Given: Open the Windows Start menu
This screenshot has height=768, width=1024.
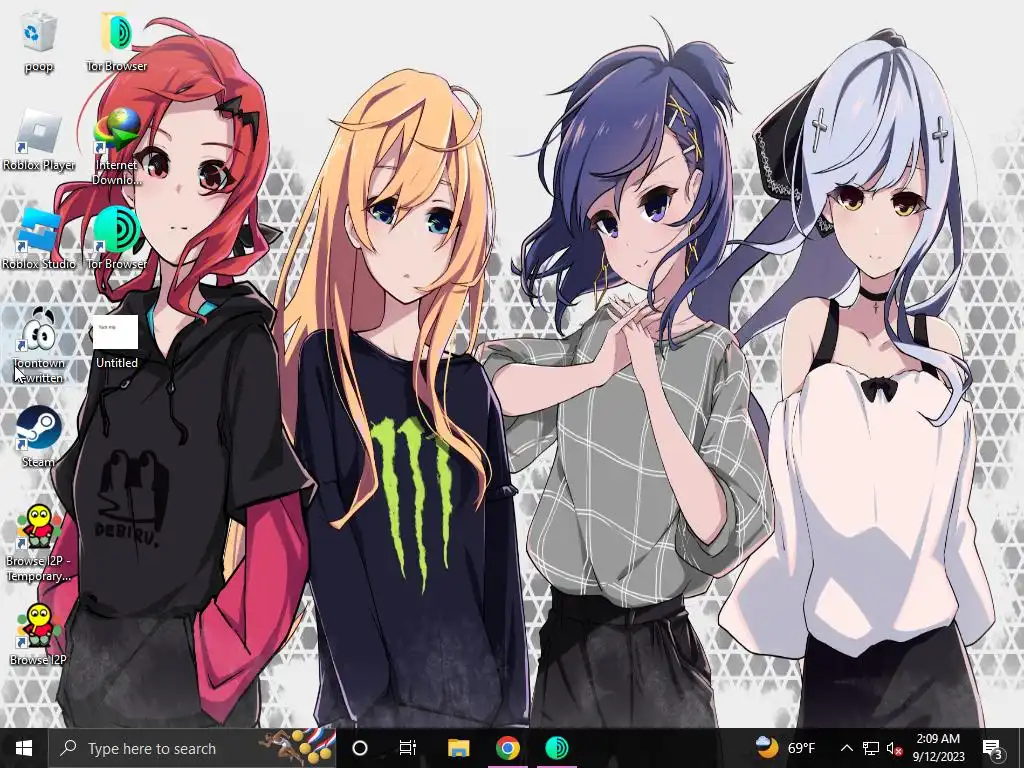Looking at the screenshot, I should (24, 748).
